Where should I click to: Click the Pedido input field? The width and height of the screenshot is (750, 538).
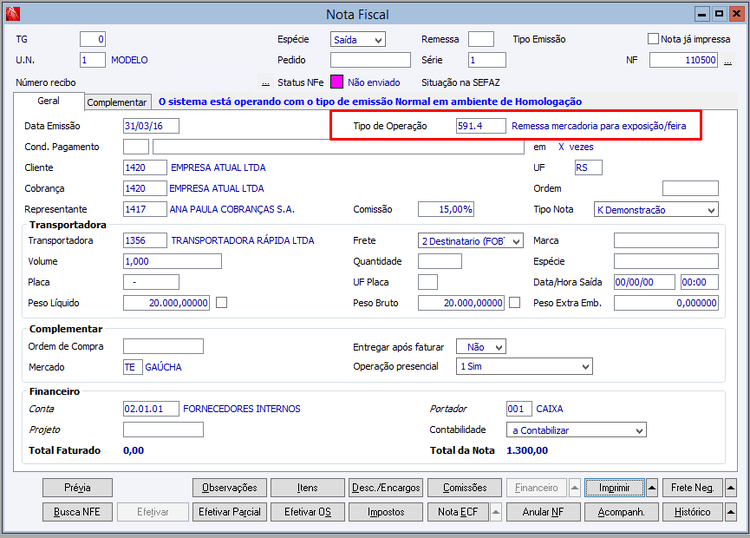pyautogui.click(x=370, y=60)
